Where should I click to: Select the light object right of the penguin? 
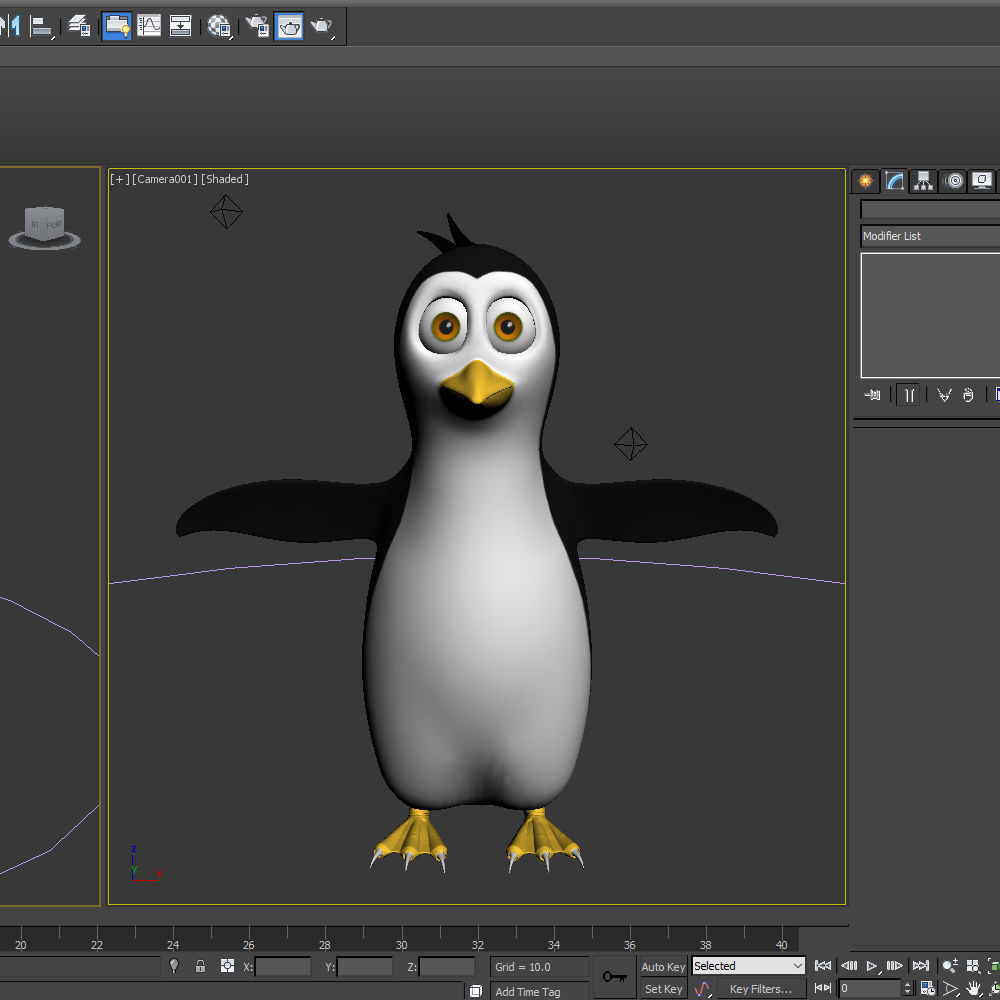(631, 444)
